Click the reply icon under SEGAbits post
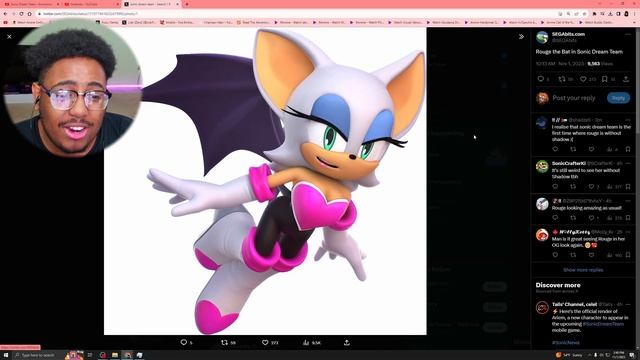640x360 pixels. point(541,79)
